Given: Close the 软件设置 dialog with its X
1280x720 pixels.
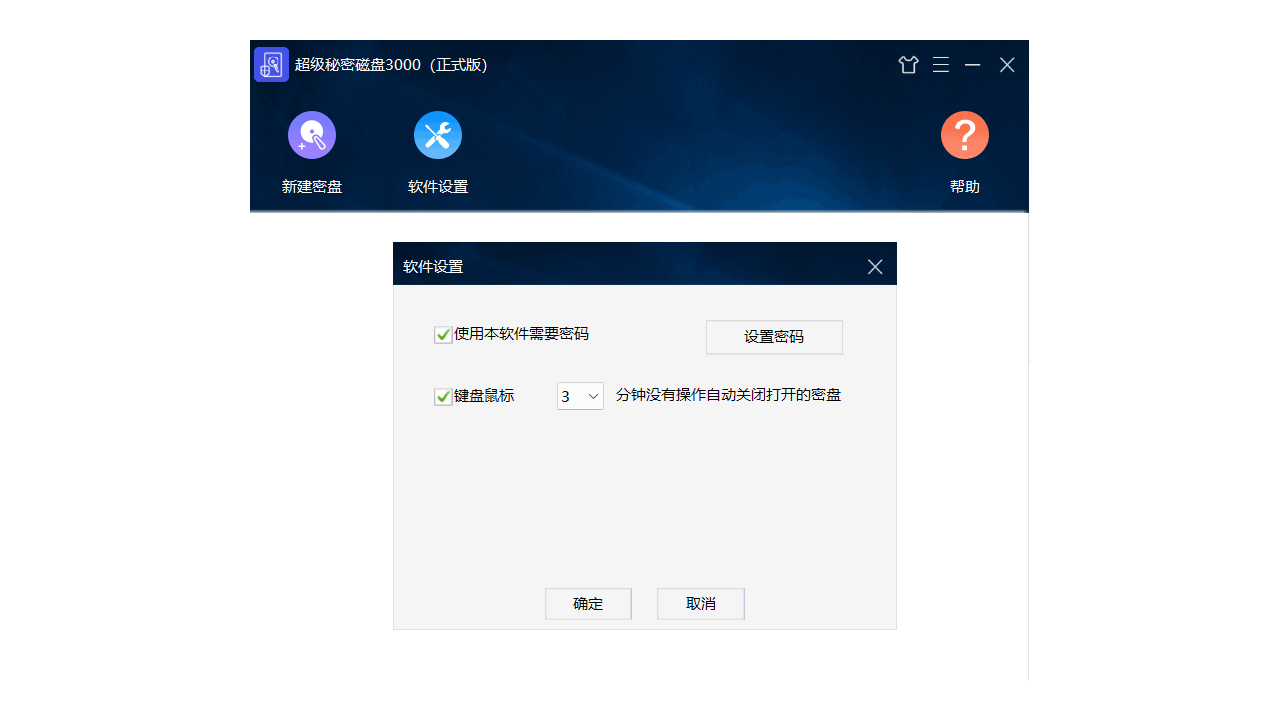Looking at the screenshot, I should pyautogui.click(x=875, y=266).
